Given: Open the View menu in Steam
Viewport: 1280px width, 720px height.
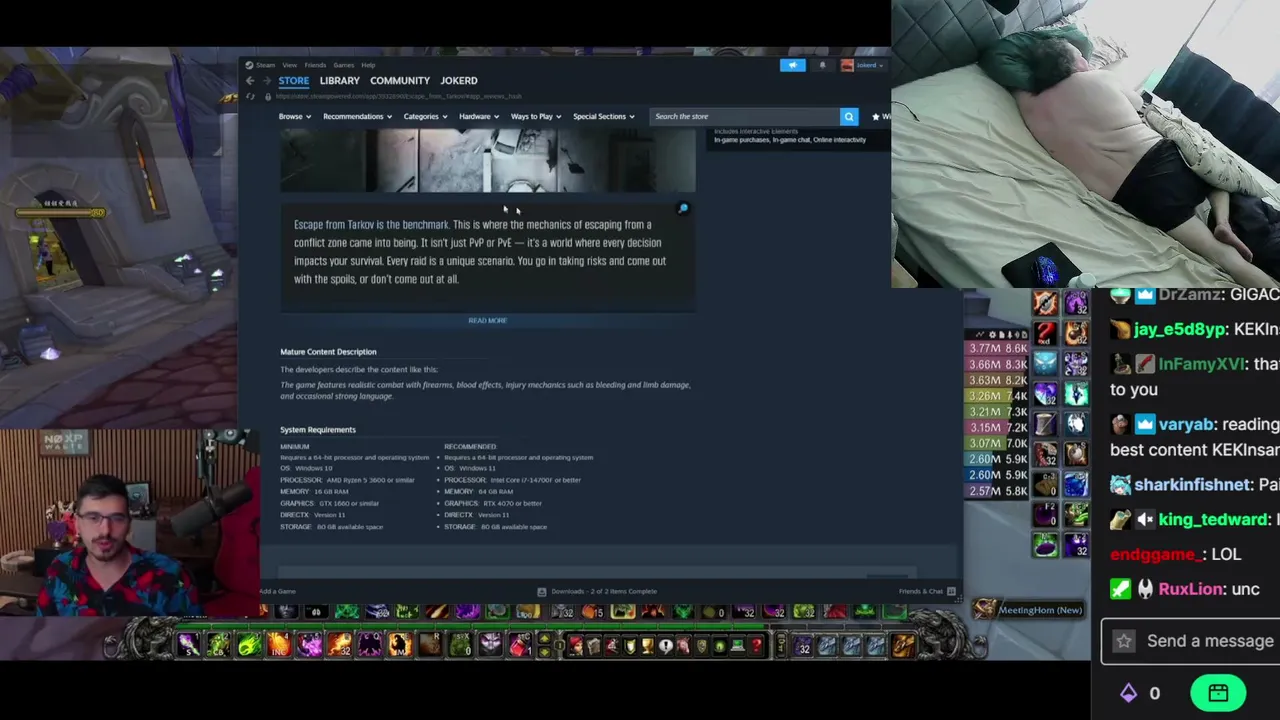Looking at the screenshot, I should pyautogui.click(x=289, y=65).
